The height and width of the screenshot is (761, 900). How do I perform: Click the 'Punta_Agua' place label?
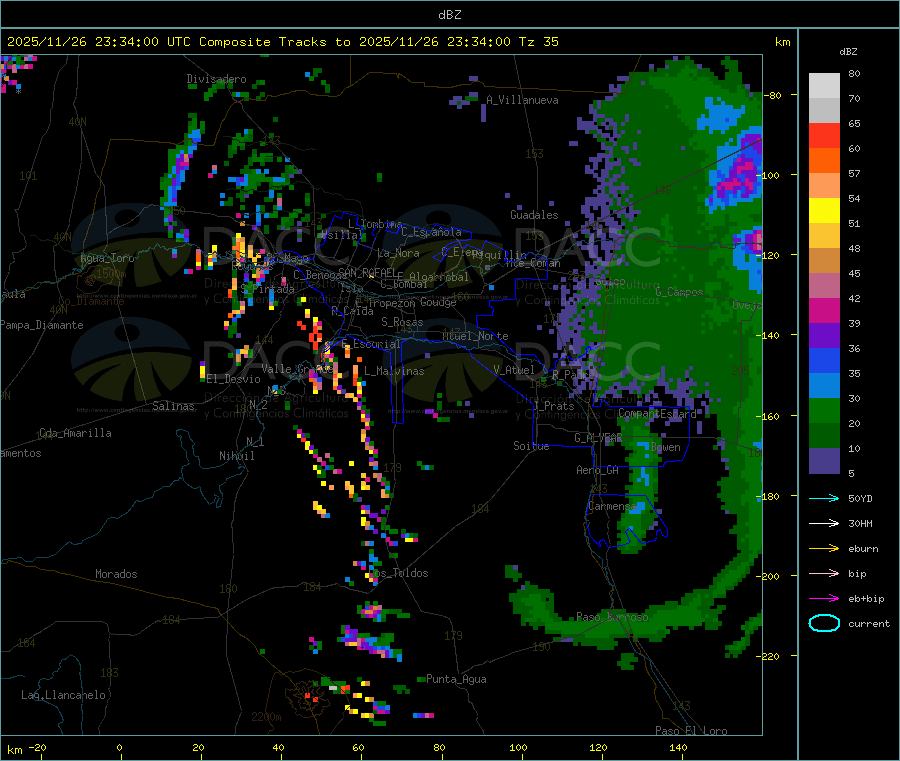[x=456, y=679]
